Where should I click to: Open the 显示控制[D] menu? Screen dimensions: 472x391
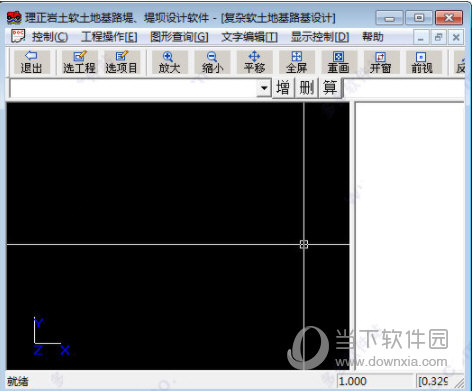(x=320, y=37)
